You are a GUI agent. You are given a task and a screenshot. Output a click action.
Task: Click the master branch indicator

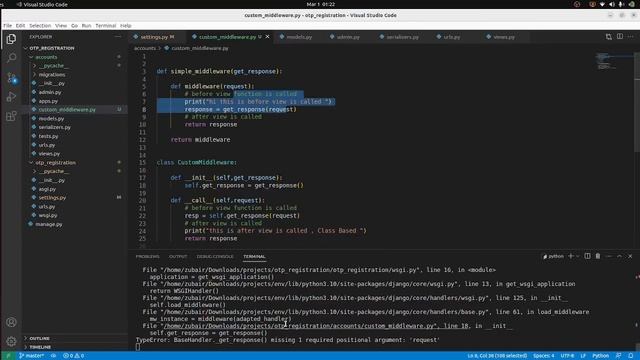tap(31, 356)
